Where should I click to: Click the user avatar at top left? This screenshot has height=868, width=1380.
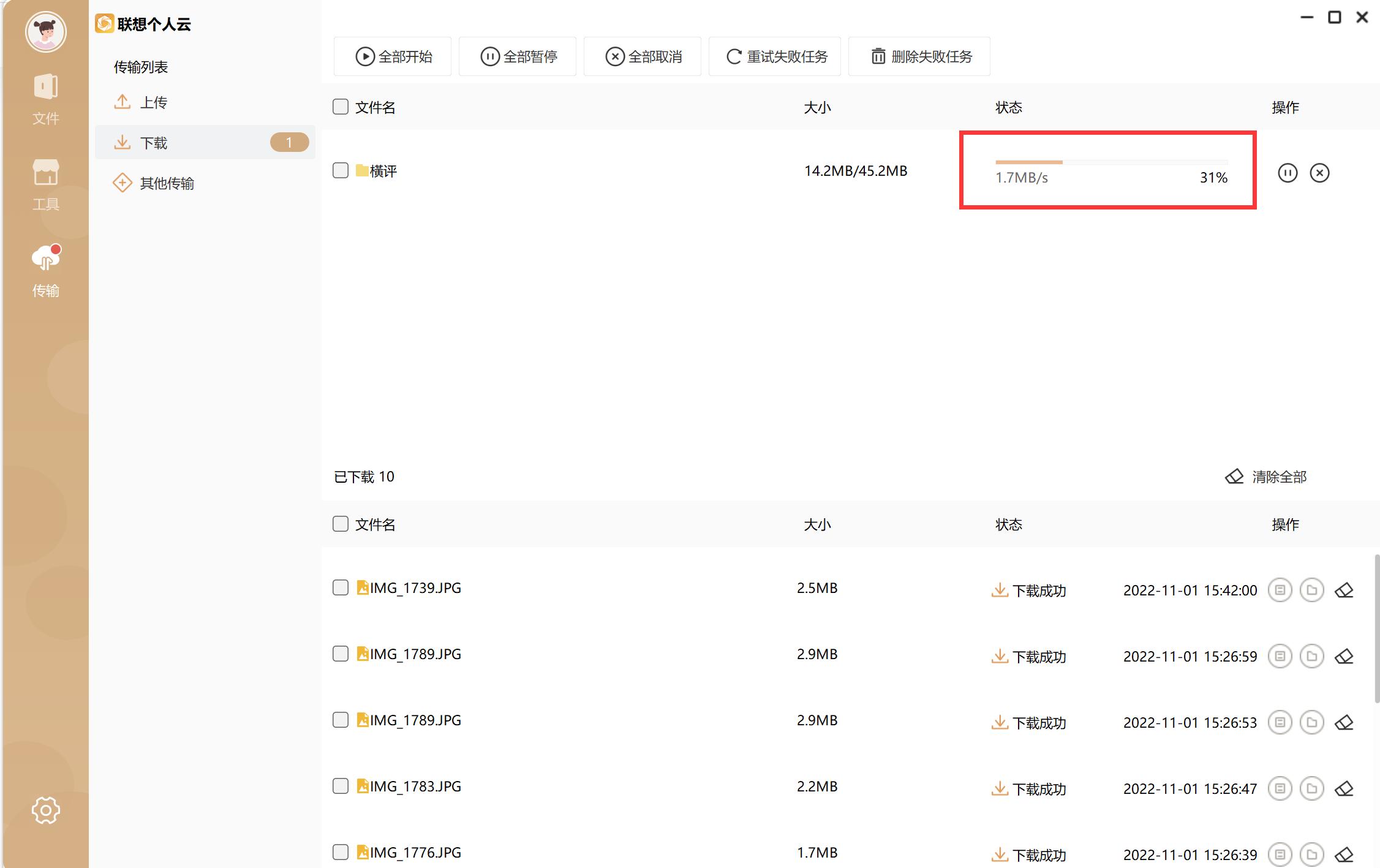pos(46,32)
